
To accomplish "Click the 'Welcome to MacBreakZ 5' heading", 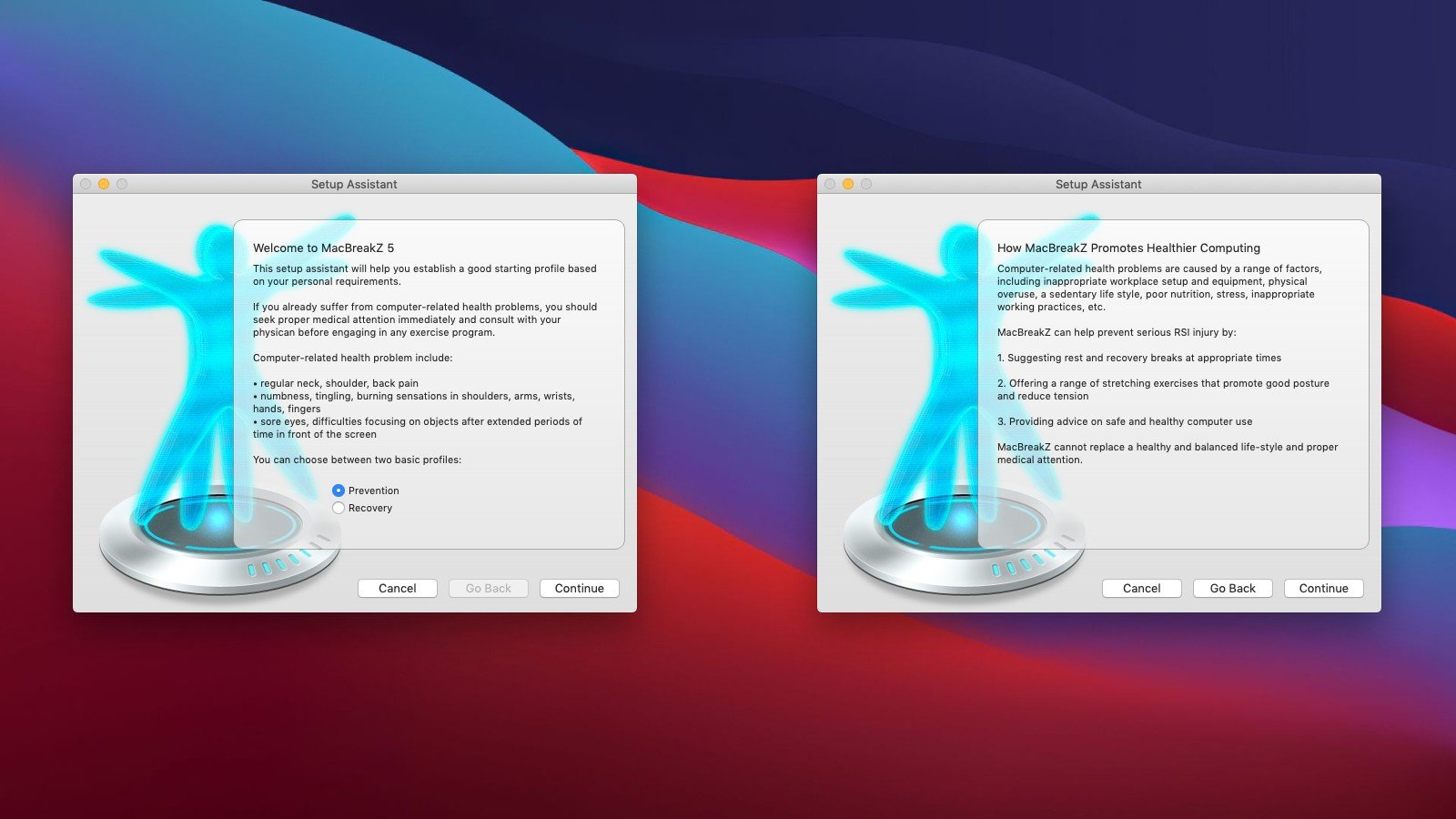I will [x=323, y=248].
